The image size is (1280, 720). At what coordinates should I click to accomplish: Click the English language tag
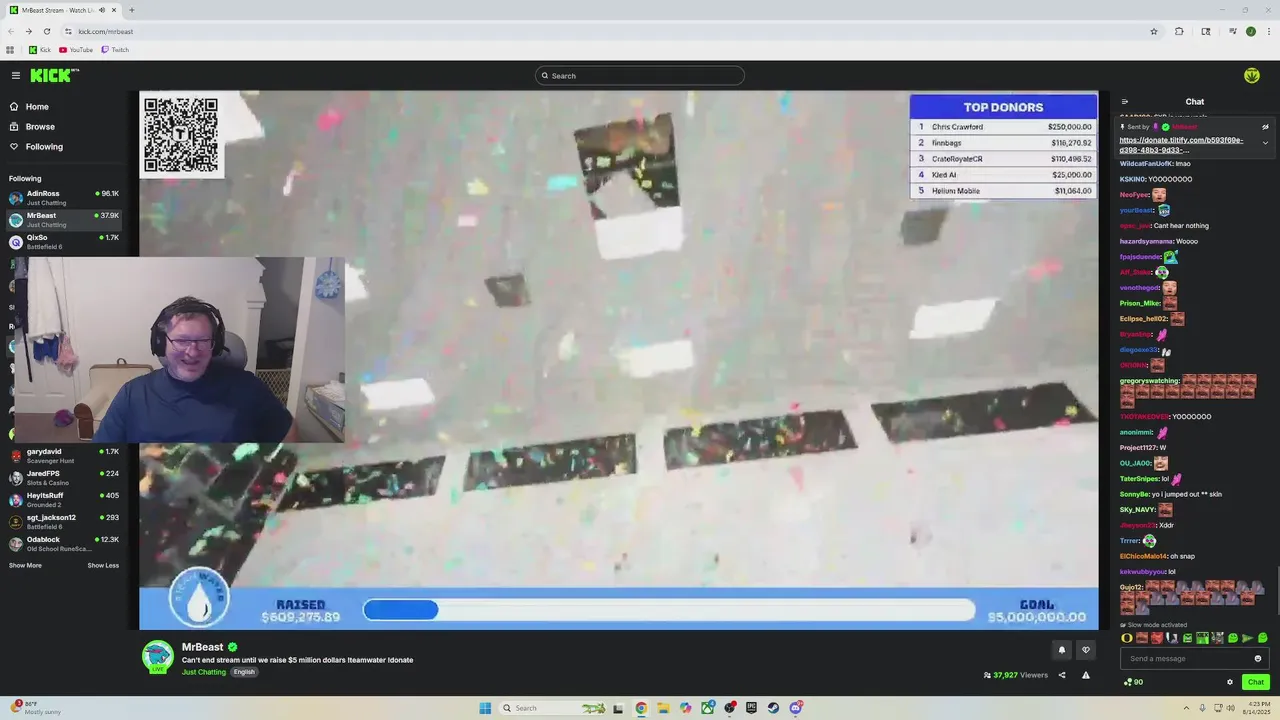[x=244, y=672]
